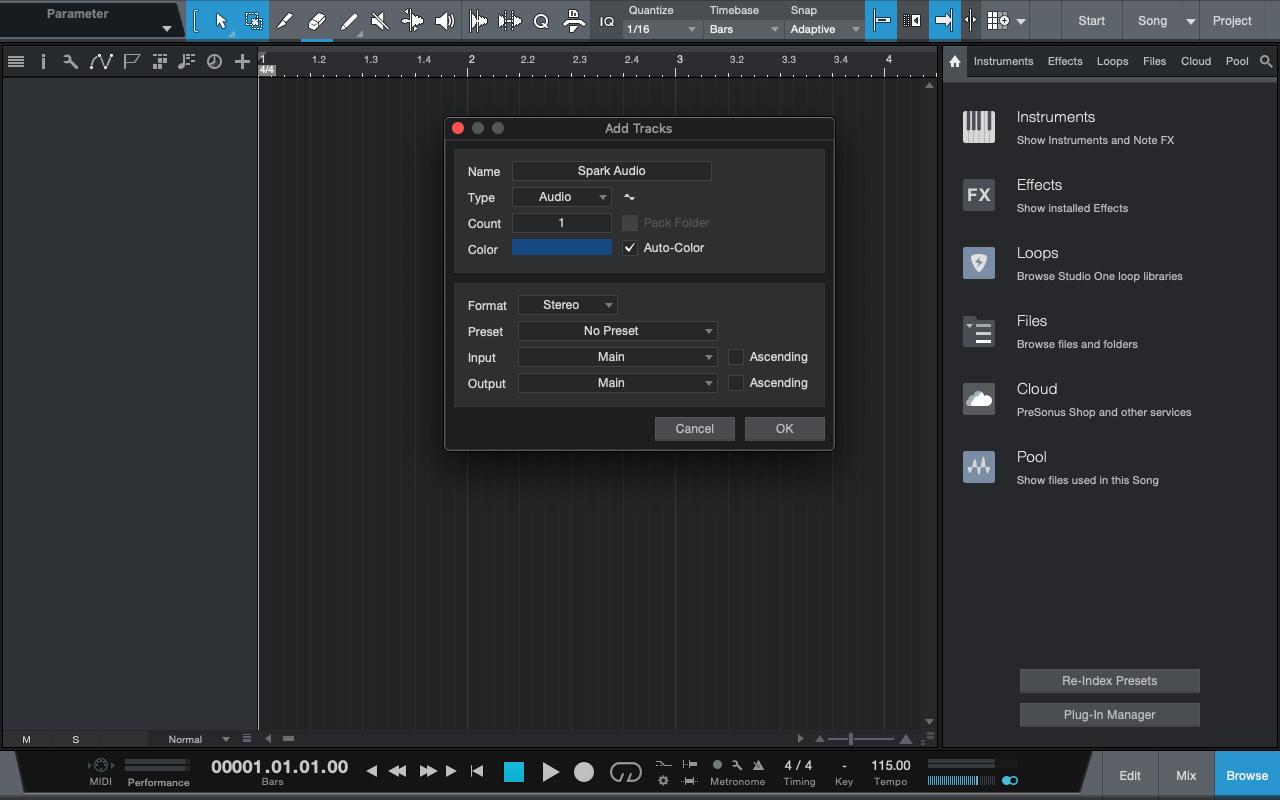Expand the Format dropdown showing Stereo

coord(567,305)
